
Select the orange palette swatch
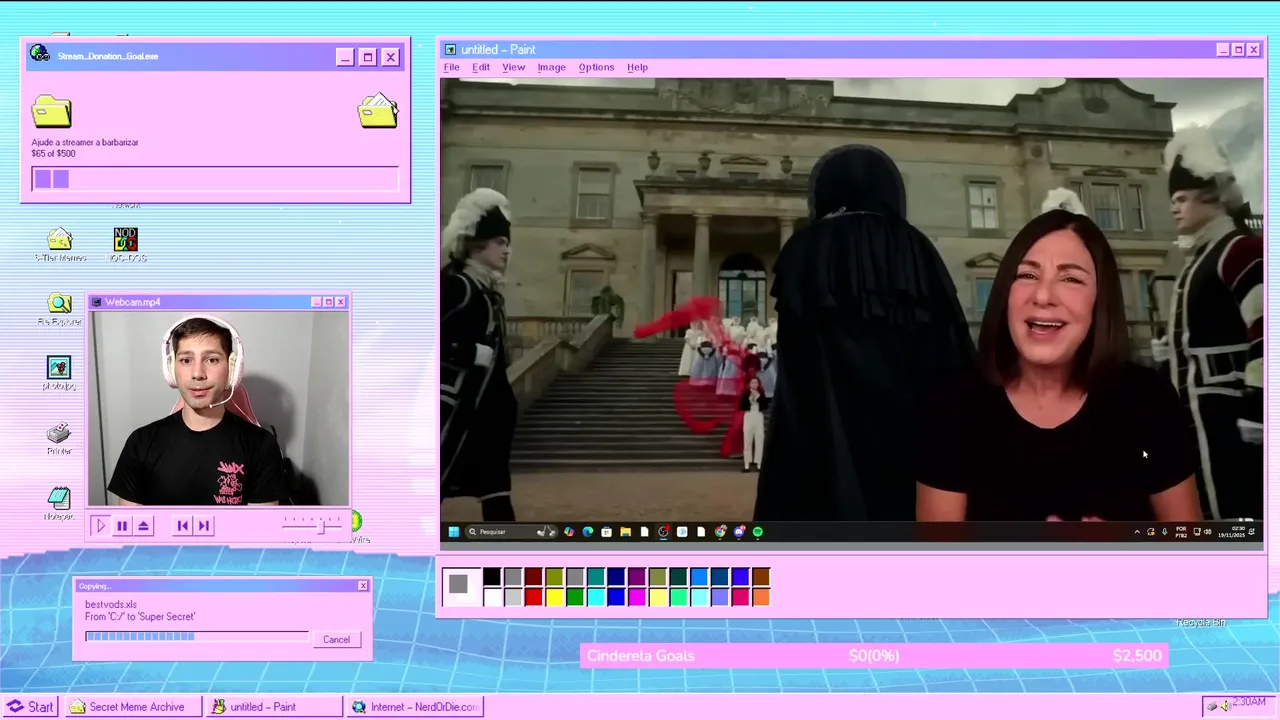761,597
